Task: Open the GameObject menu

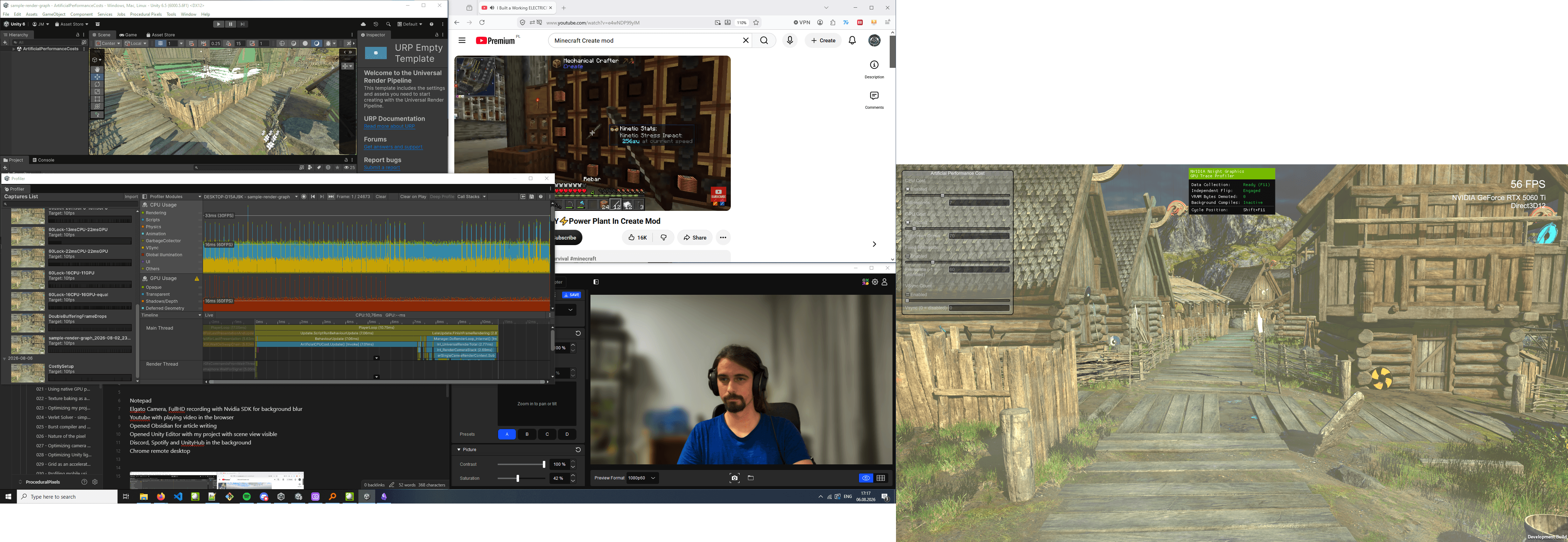Action: coord(54,14)
